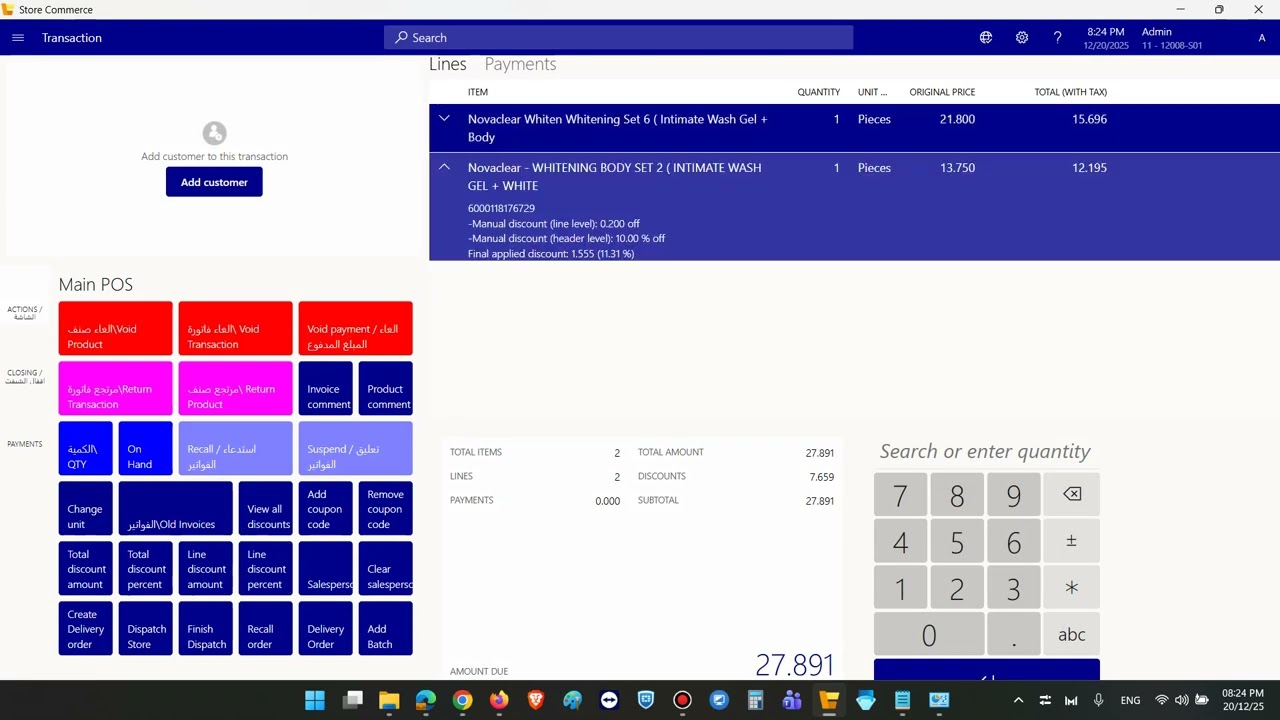
Task: Open Calculator from taskbar
Action: point(756,700)
